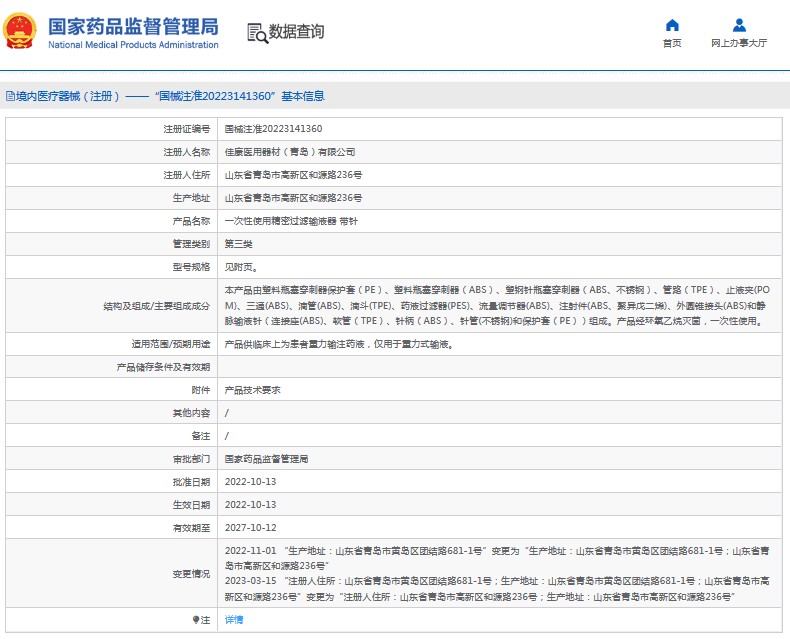Click the 2022-11-01 change record text
This screenshot has width=790, height=639.
point(497,558)
